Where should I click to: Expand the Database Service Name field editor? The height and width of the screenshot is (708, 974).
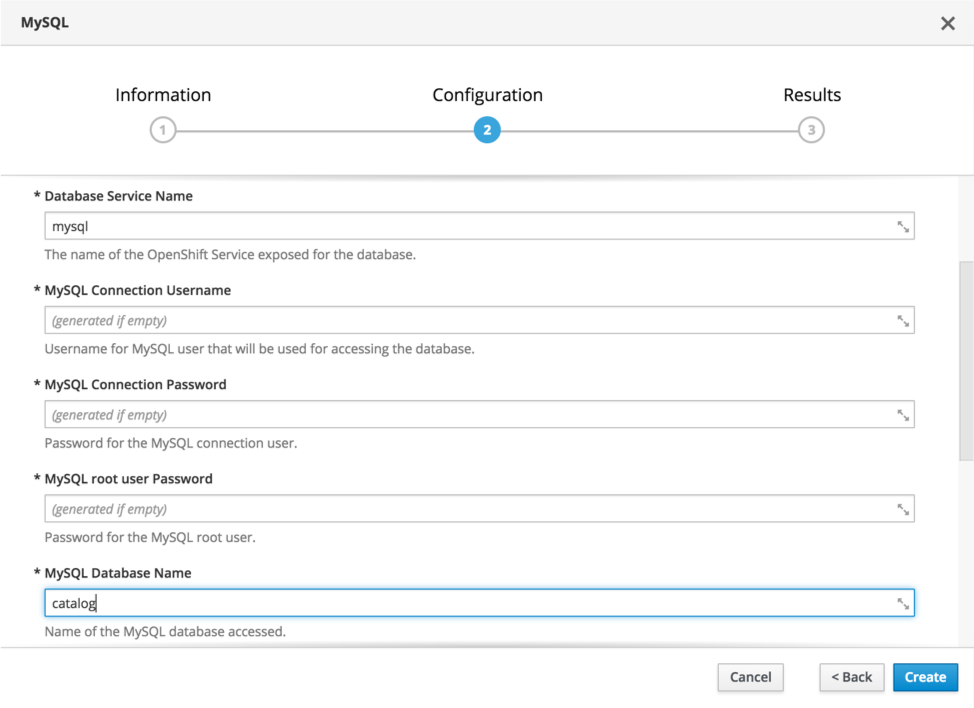903,227
